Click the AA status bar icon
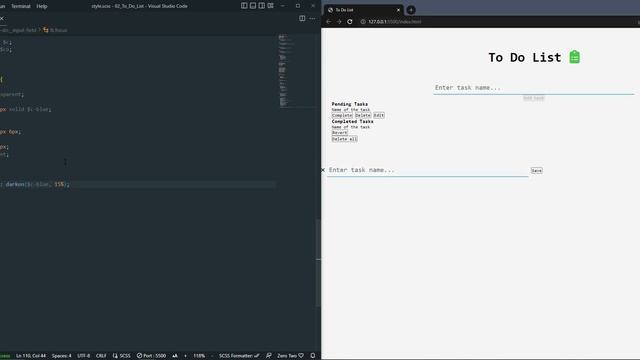Viewport: 640px width, 360px height. point(175,356)
